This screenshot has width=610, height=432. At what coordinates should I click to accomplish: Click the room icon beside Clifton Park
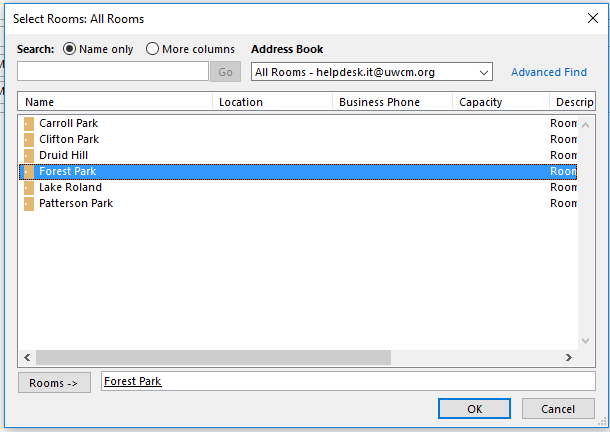click(28, 139)
